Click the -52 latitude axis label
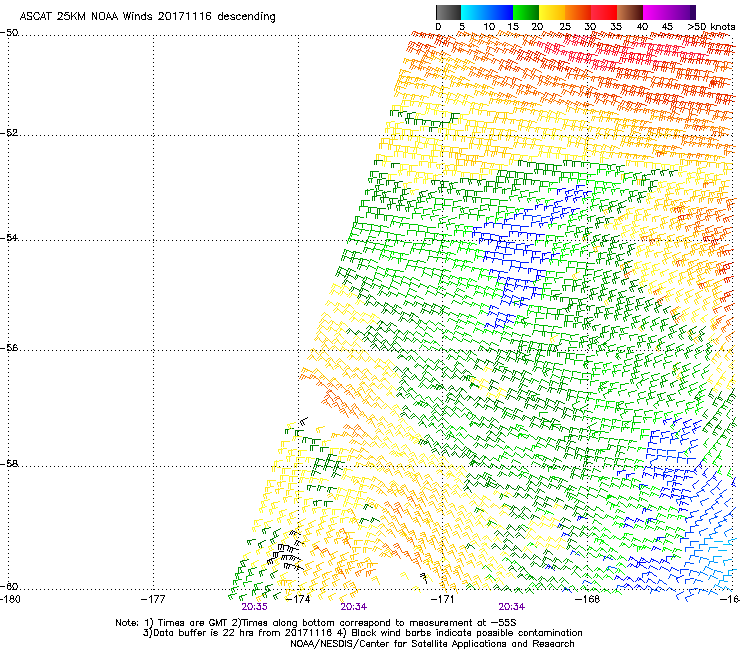This screenshot has height=650, width=740. point(9,133)
